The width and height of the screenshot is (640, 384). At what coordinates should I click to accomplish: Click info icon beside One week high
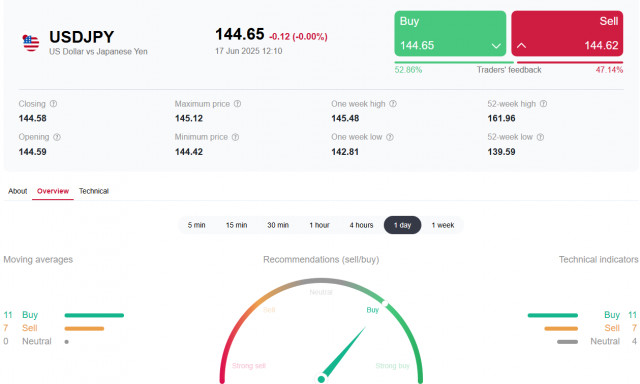pos(393,104)
